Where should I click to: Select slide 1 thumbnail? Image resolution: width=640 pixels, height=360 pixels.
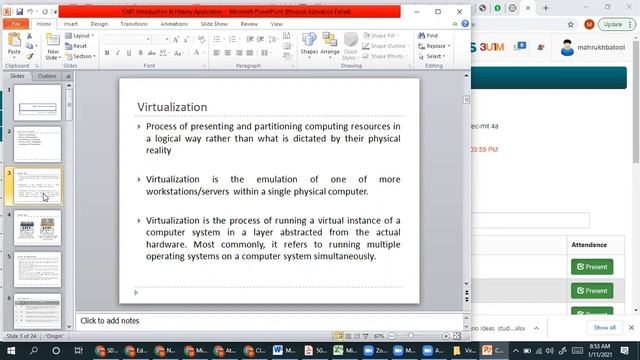point(38,102)
